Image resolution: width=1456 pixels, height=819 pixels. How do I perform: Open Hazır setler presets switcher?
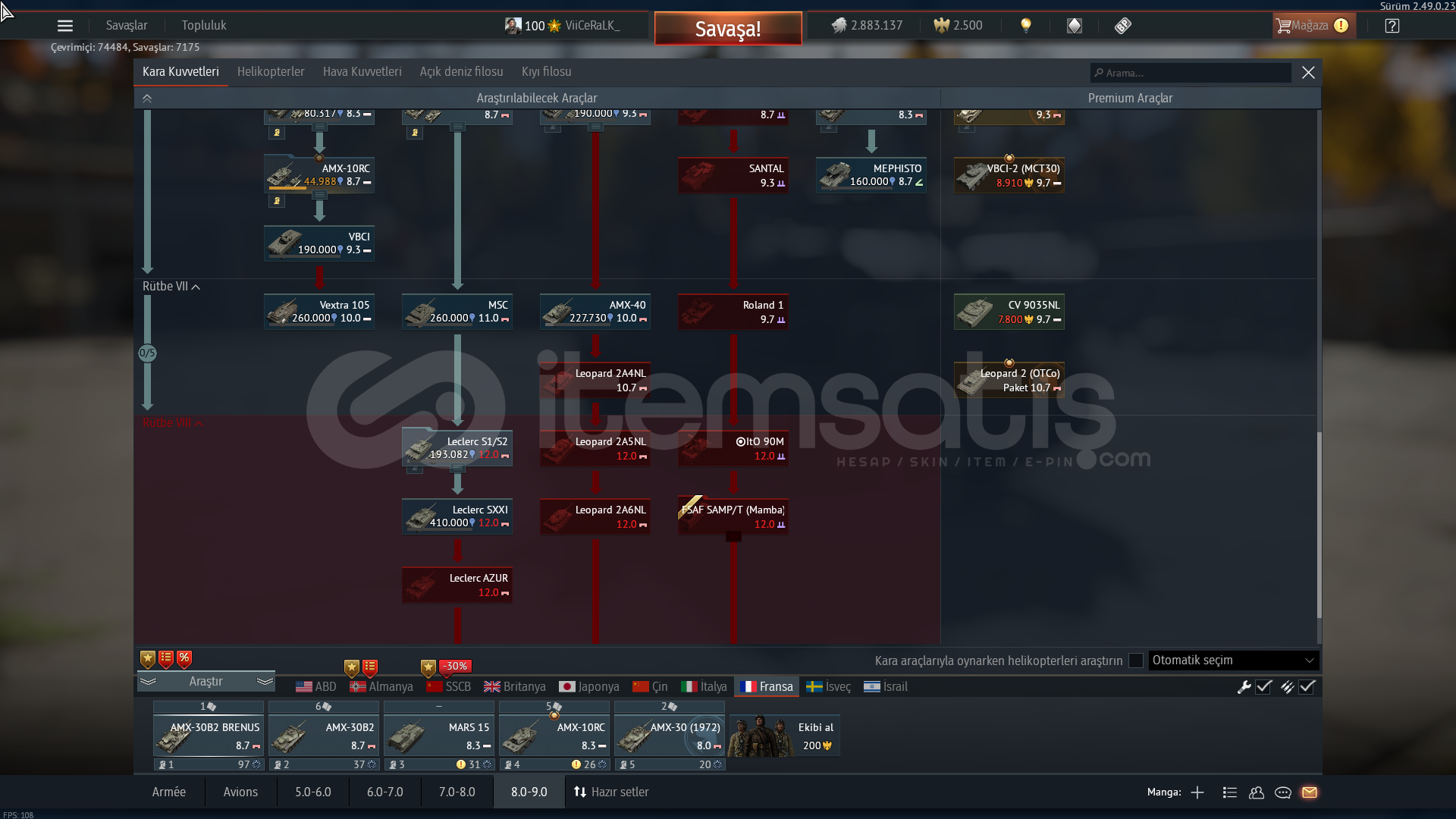(x=612, y=792)
